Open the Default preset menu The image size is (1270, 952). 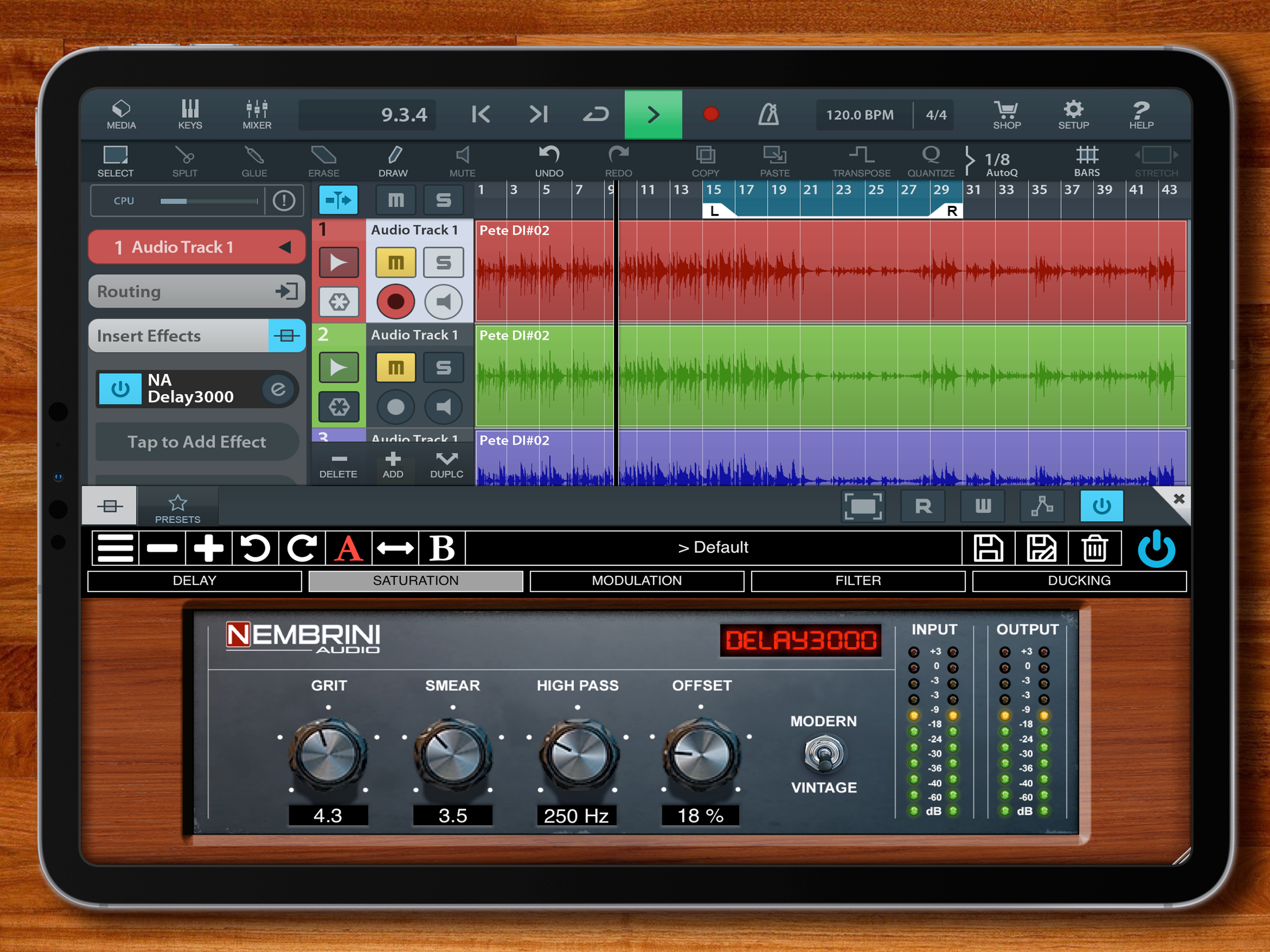pos(713,547)
